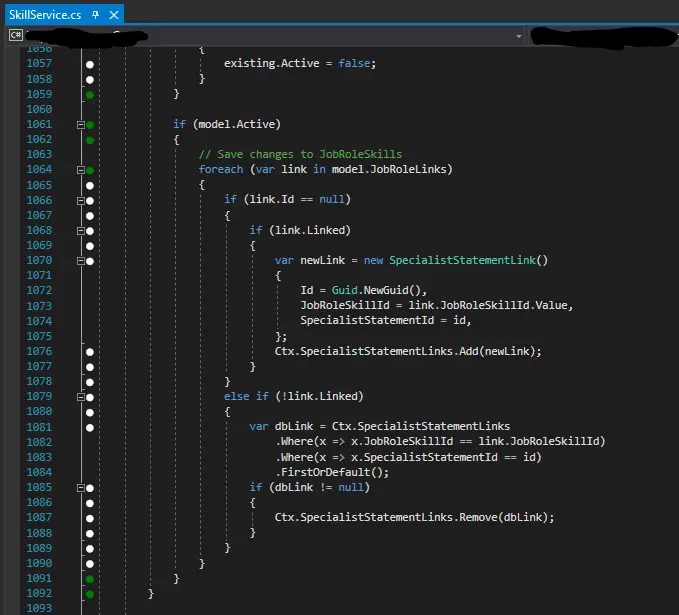Click line number 1072 in the gutter
Viewport: 679px width, 615px height.
tap(39, 290)
